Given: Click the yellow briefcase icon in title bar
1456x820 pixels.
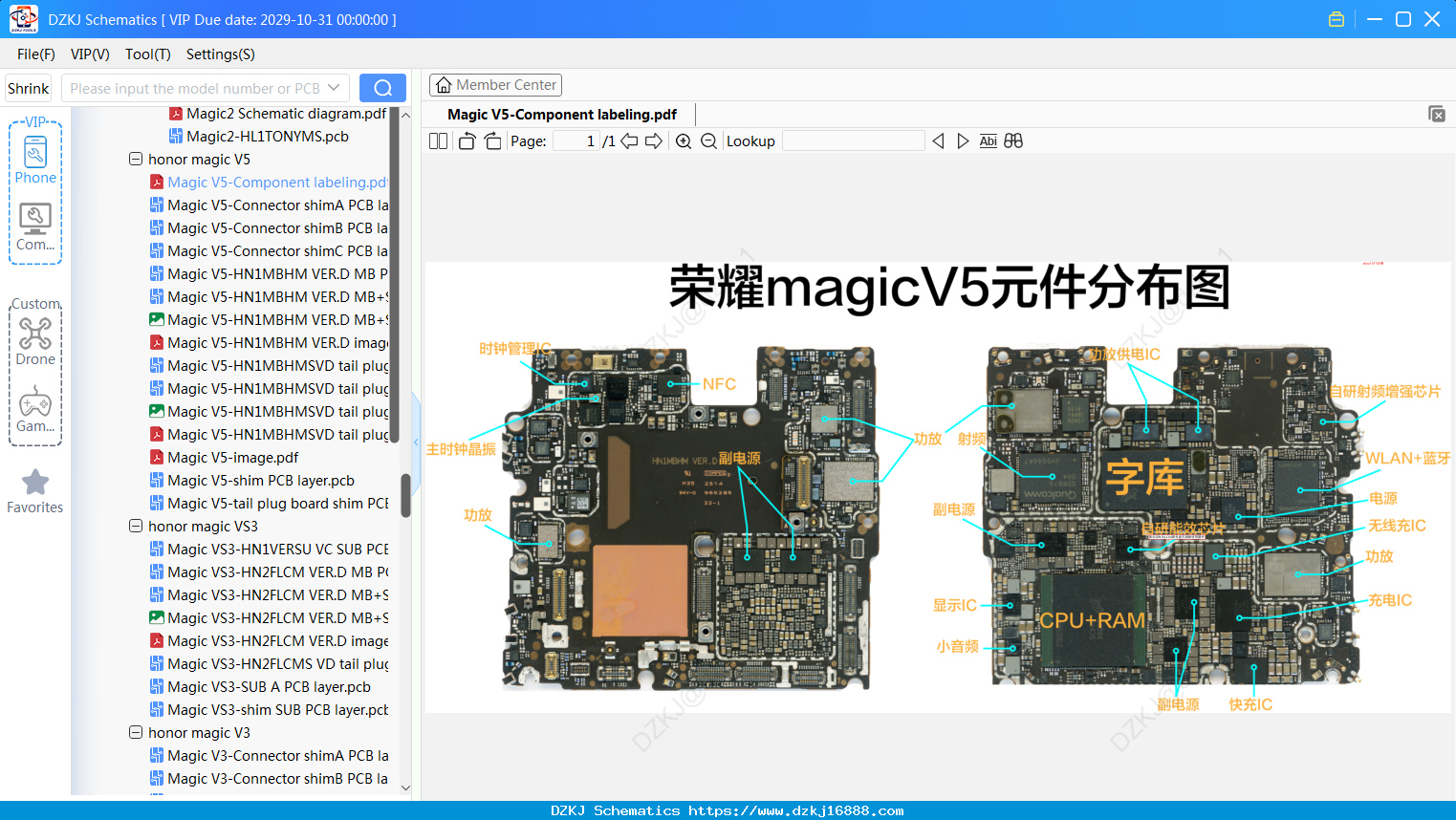Looking at the screenshot, I should click(1336, 19).
